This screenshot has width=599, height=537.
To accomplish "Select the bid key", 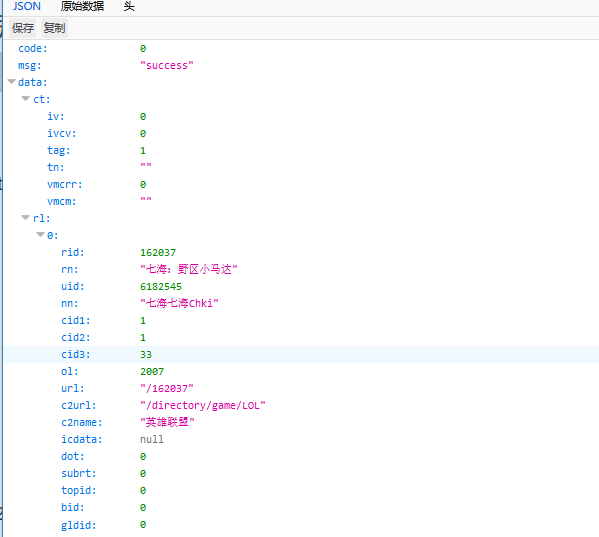I will [x=73, y=507].
